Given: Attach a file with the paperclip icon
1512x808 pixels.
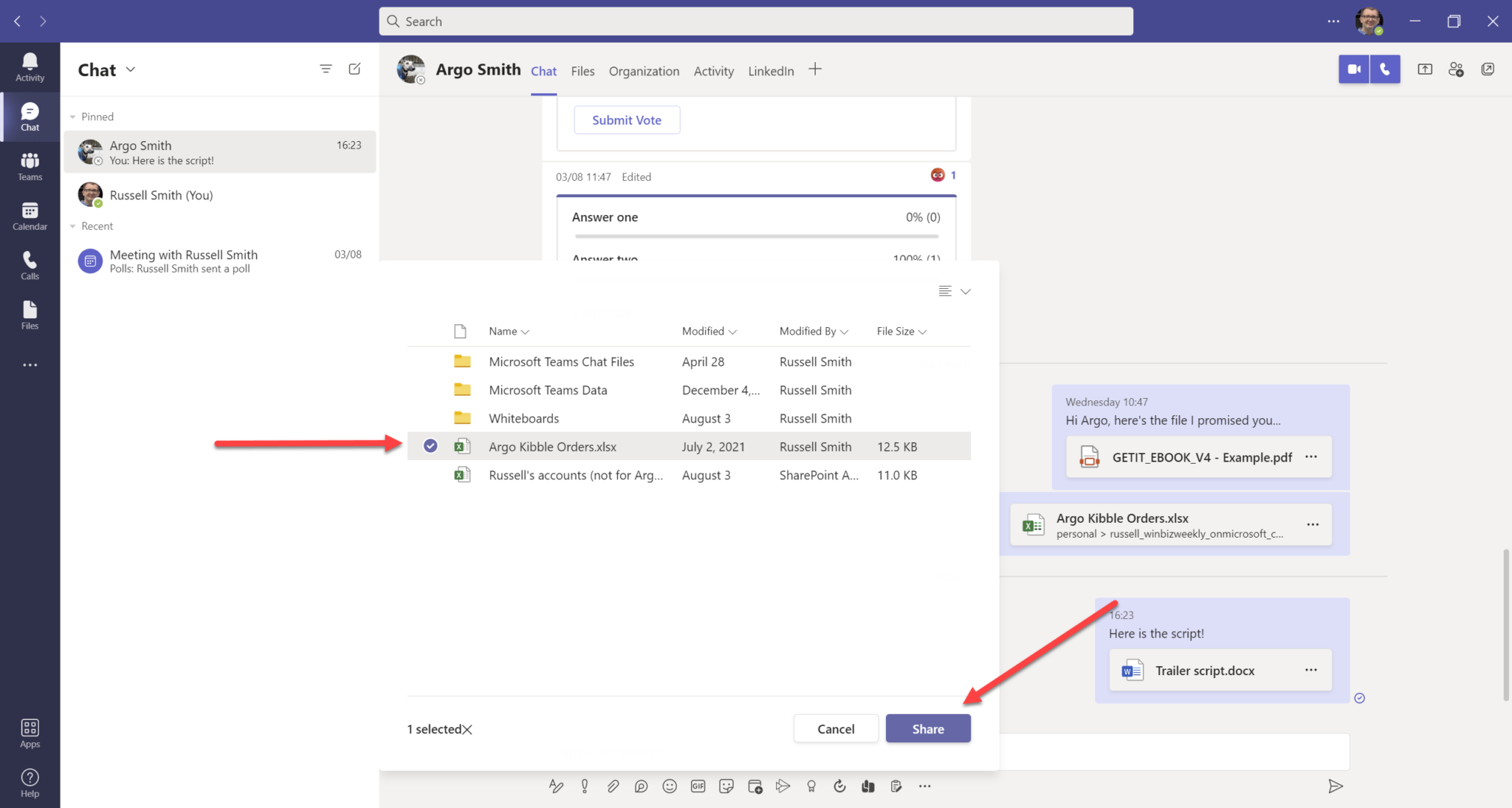Looking at the screenshot, I should click(613, 787).
